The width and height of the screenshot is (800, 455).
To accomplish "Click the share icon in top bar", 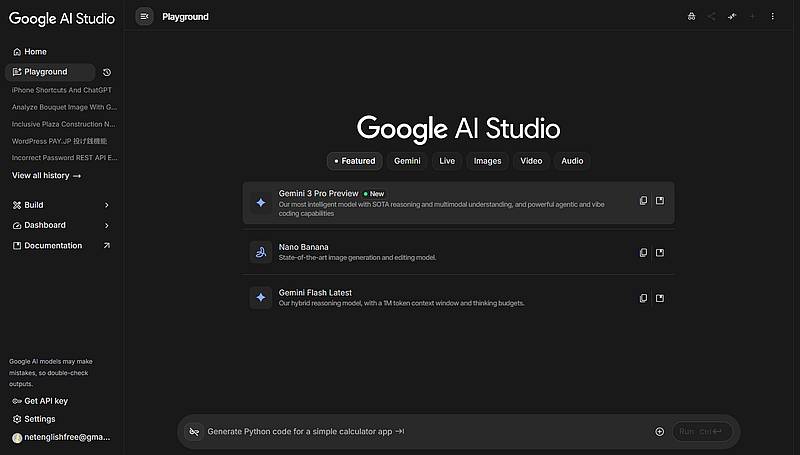I will [x=711, y=16].
